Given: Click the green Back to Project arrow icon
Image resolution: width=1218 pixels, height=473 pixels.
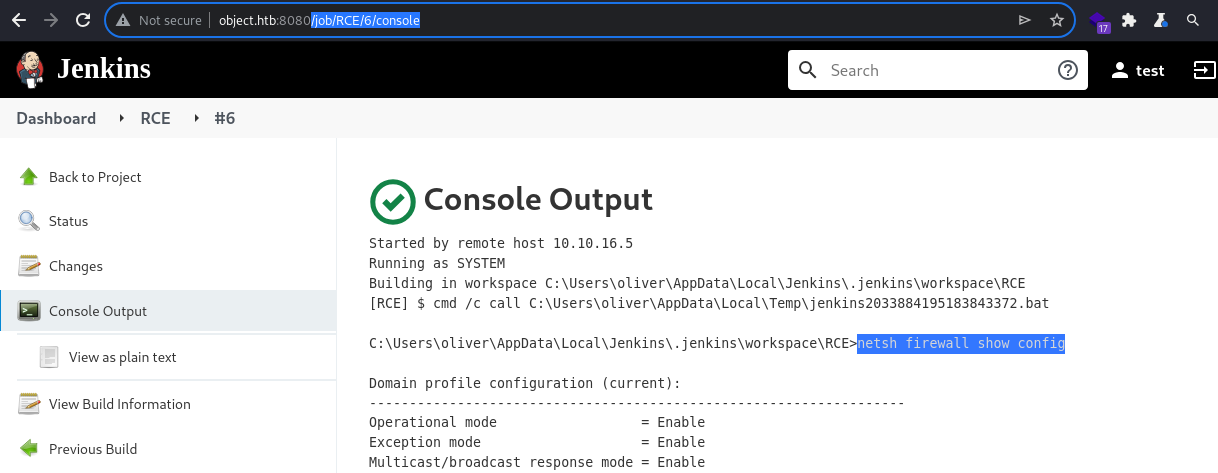Looking at the screenshot, I should [30, 177].
